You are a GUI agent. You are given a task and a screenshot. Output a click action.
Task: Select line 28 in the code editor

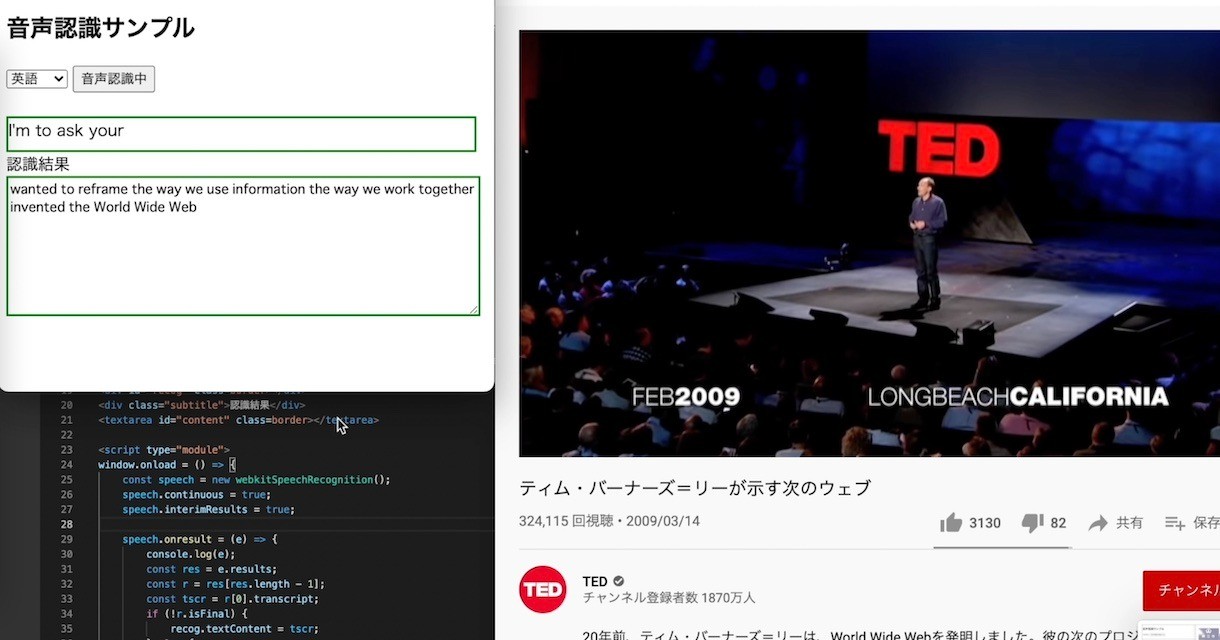coord(200,524)
